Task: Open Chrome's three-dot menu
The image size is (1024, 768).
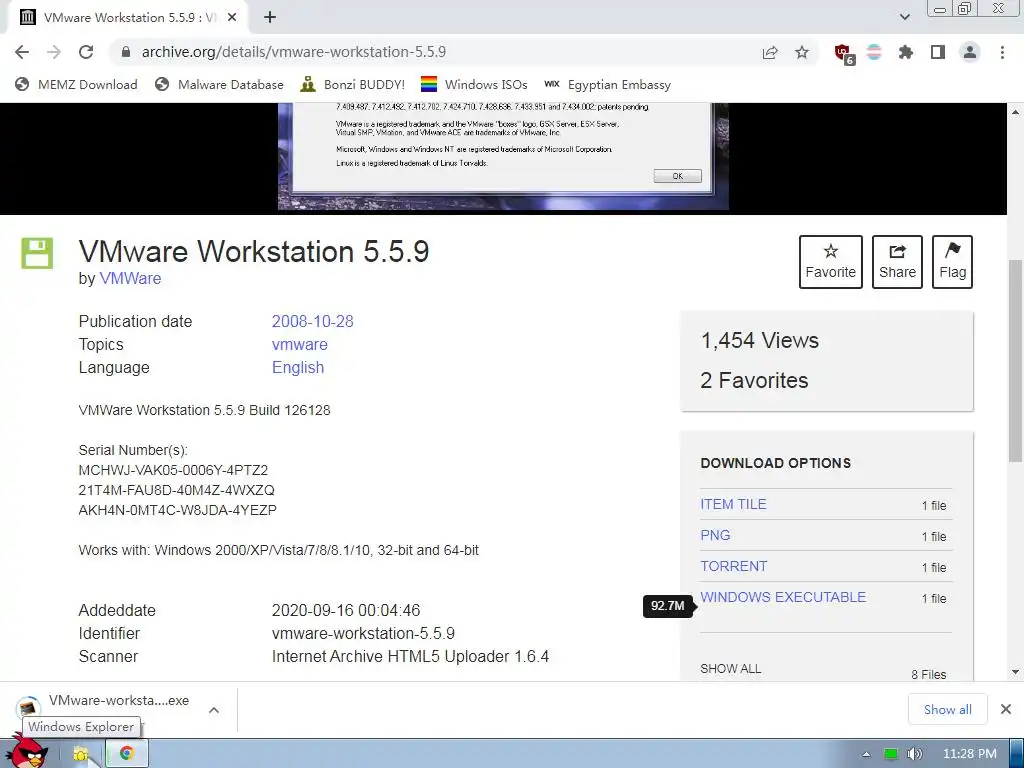Action: click(x=1002, y=52)
